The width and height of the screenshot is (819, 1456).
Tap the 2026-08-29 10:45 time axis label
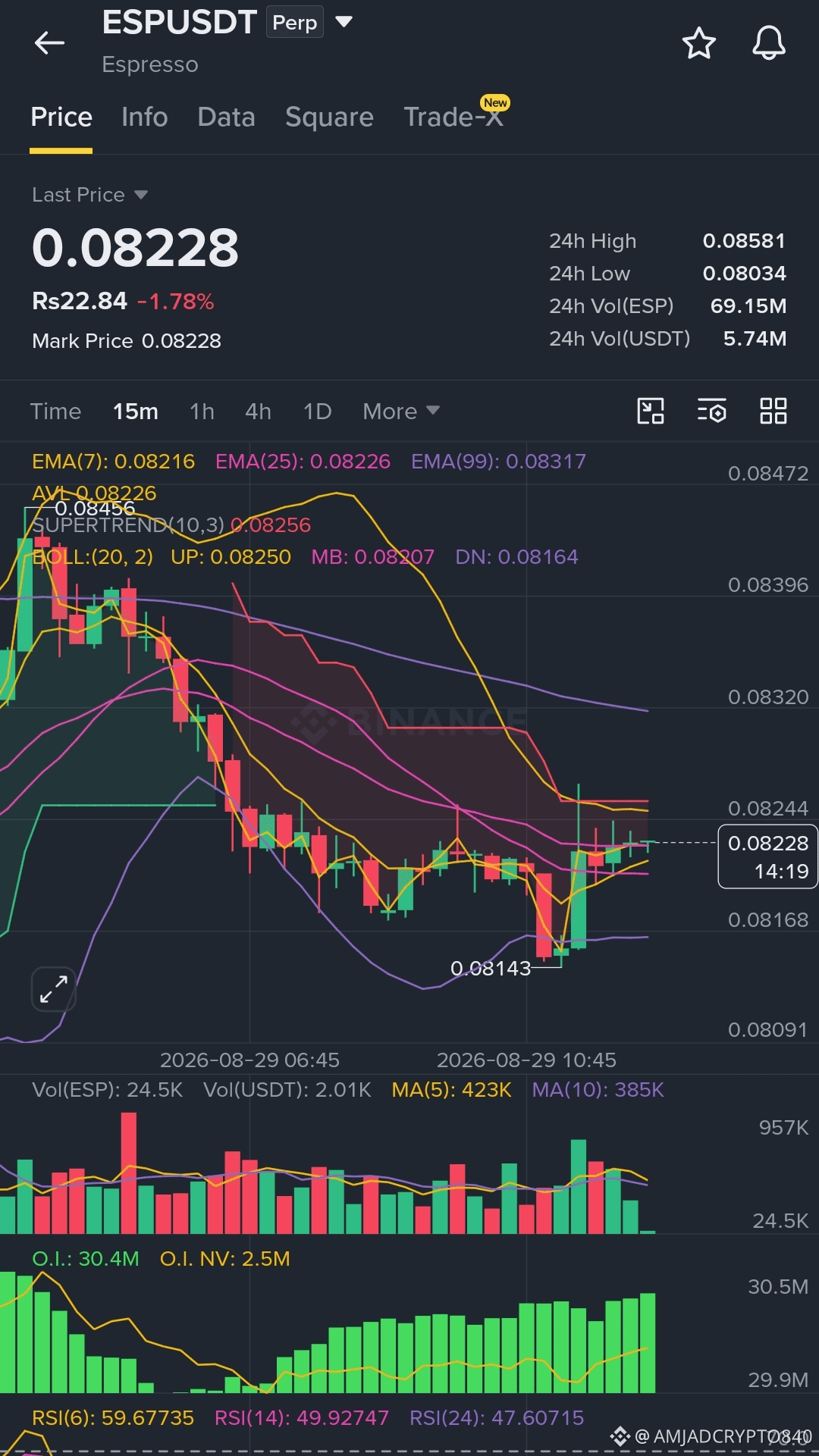click(x=526, y=1060)
